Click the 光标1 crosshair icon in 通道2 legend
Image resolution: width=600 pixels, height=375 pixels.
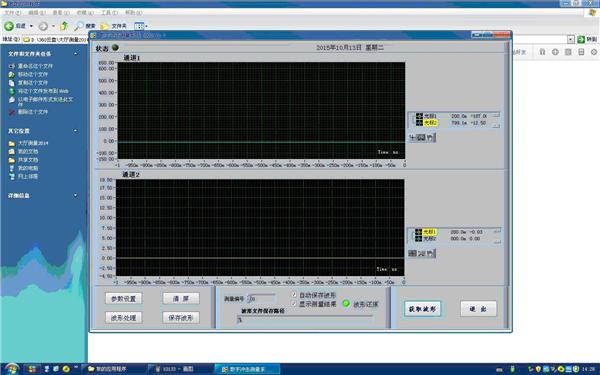click(x=419, y=232)
